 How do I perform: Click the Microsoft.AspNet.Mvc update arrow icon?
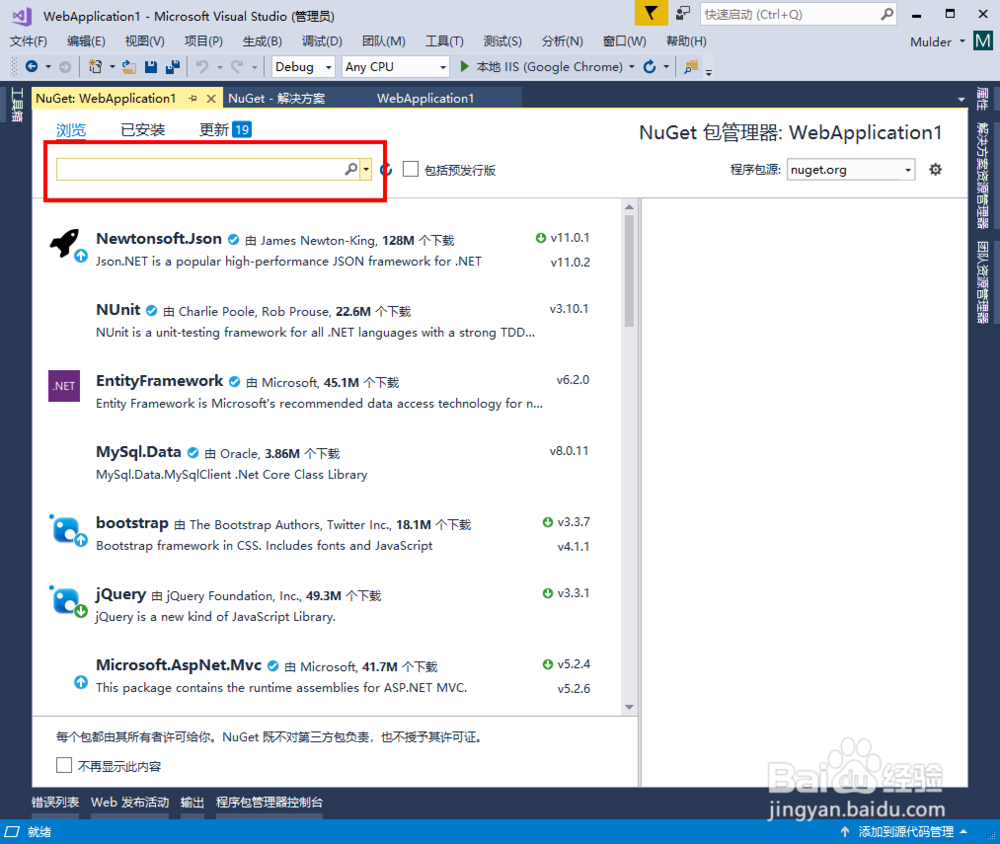(x=81, y=682)
